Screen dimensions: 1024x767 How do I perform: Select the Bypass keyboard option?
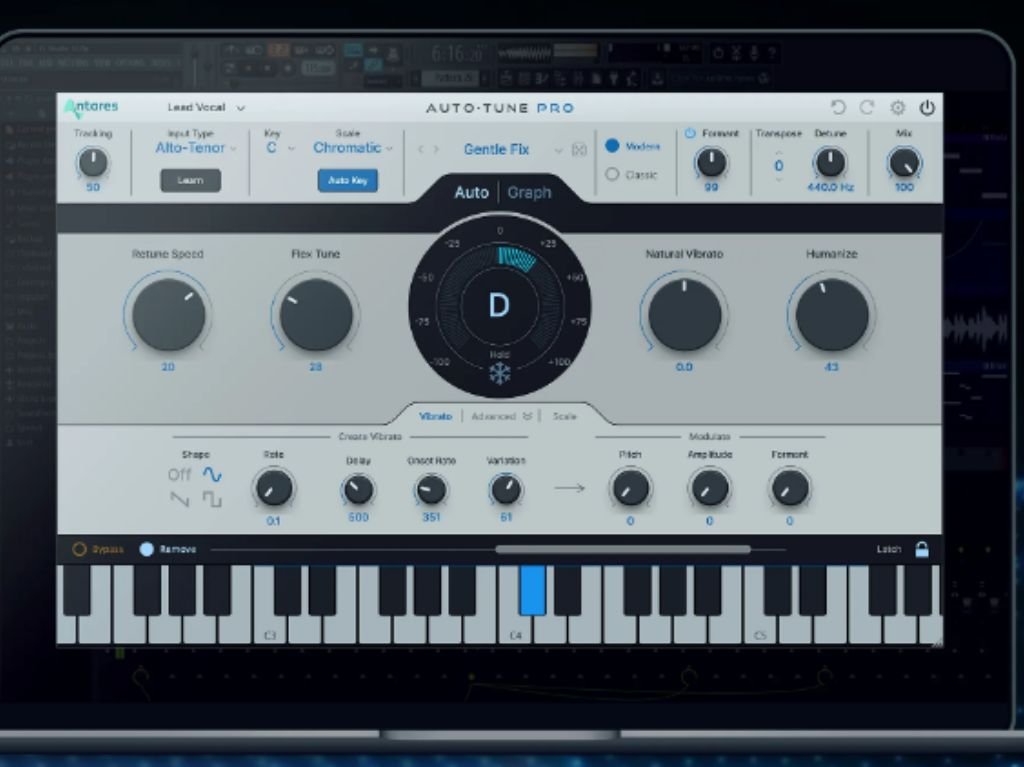[79, 549]
